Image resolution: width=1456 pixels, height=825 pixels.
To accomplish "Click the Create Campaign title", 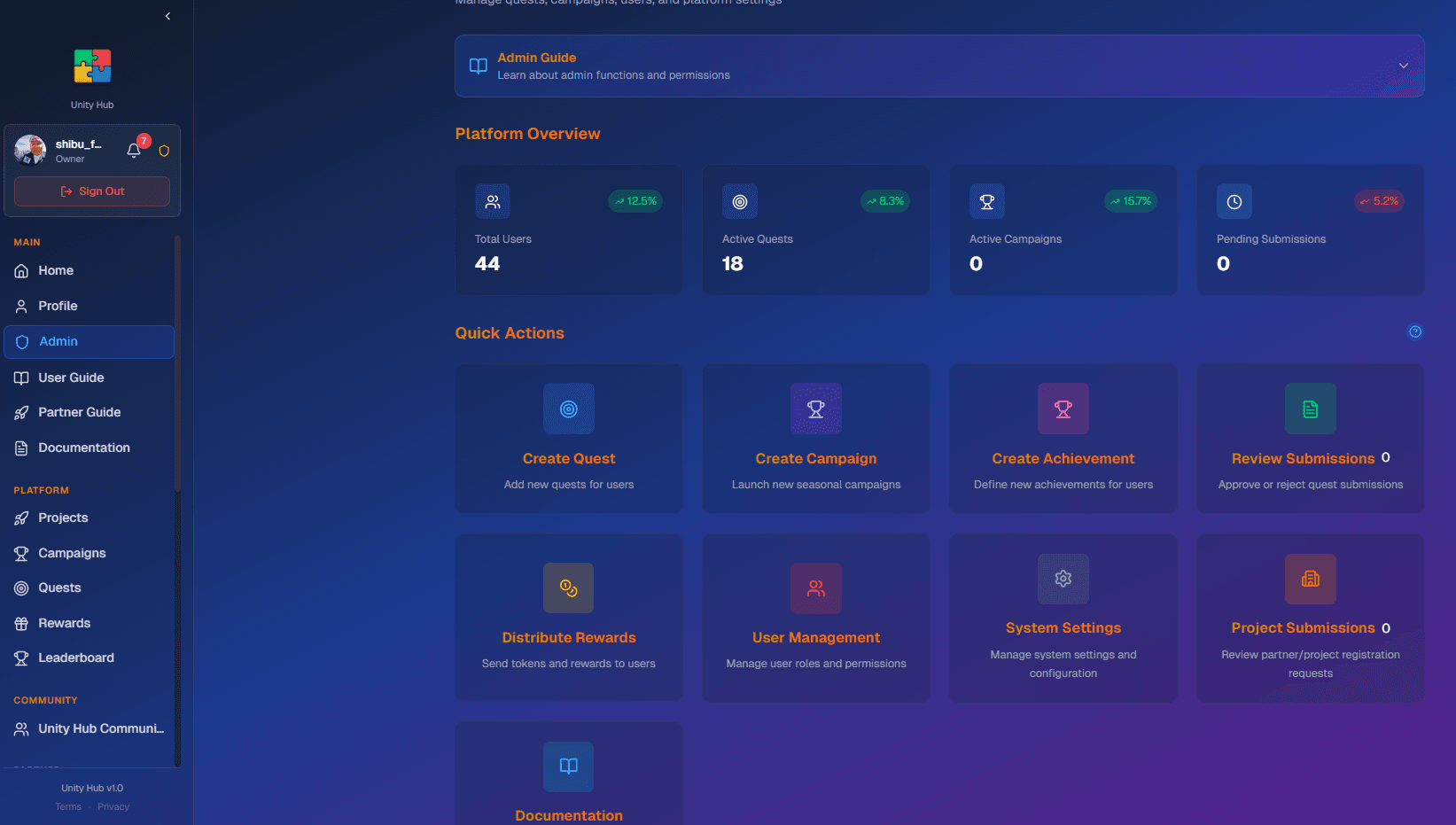I will [816, 459].
